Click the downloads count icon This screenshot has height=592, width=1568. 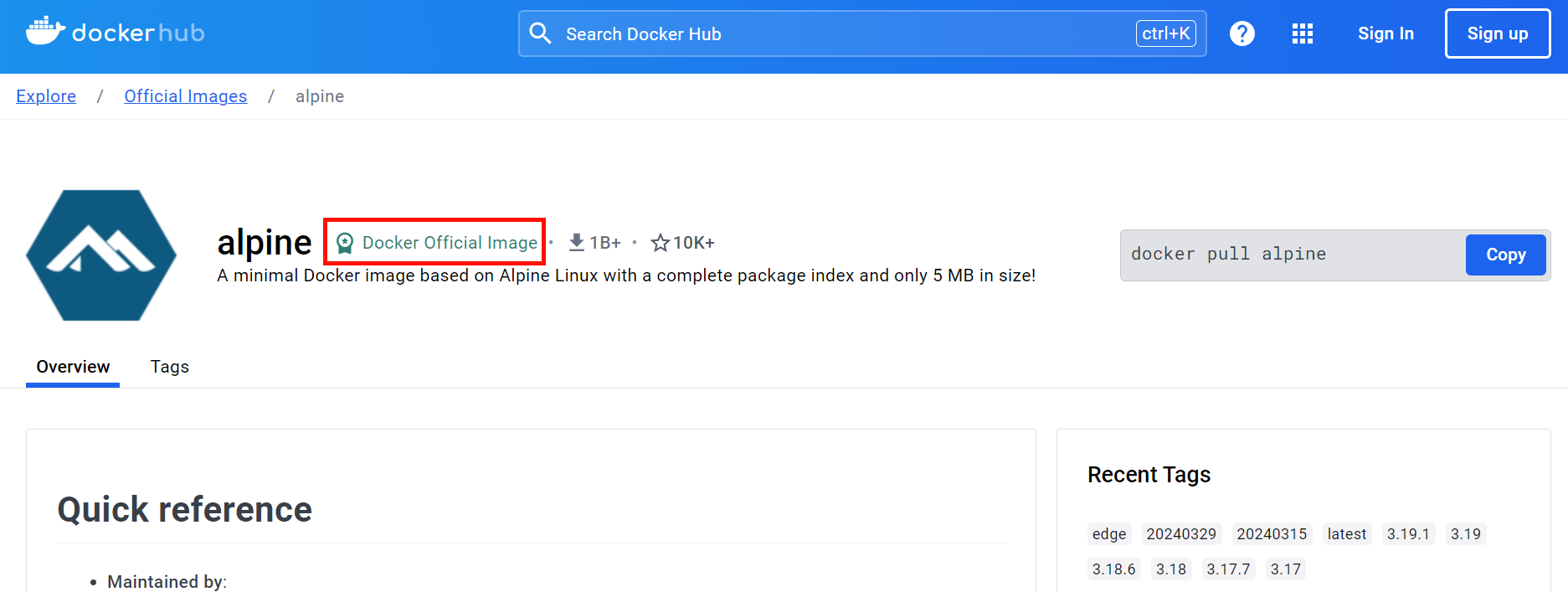576,243
